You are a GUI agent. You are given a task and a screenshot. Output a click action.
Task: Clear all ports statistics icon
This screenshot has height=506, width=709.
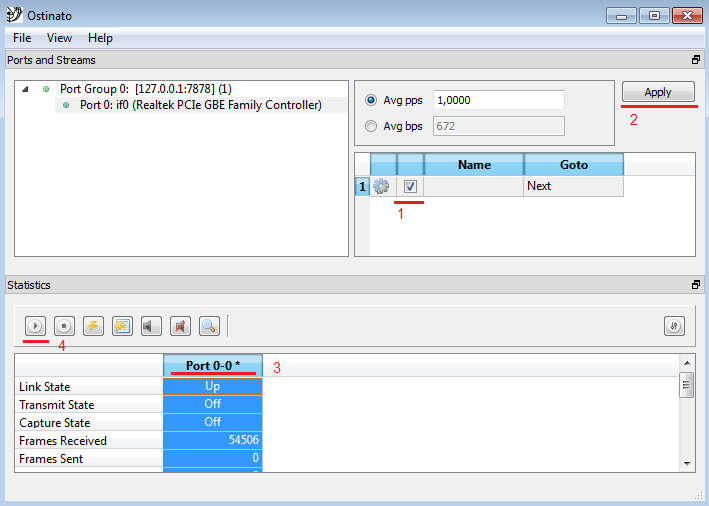[x=123, y=326]
